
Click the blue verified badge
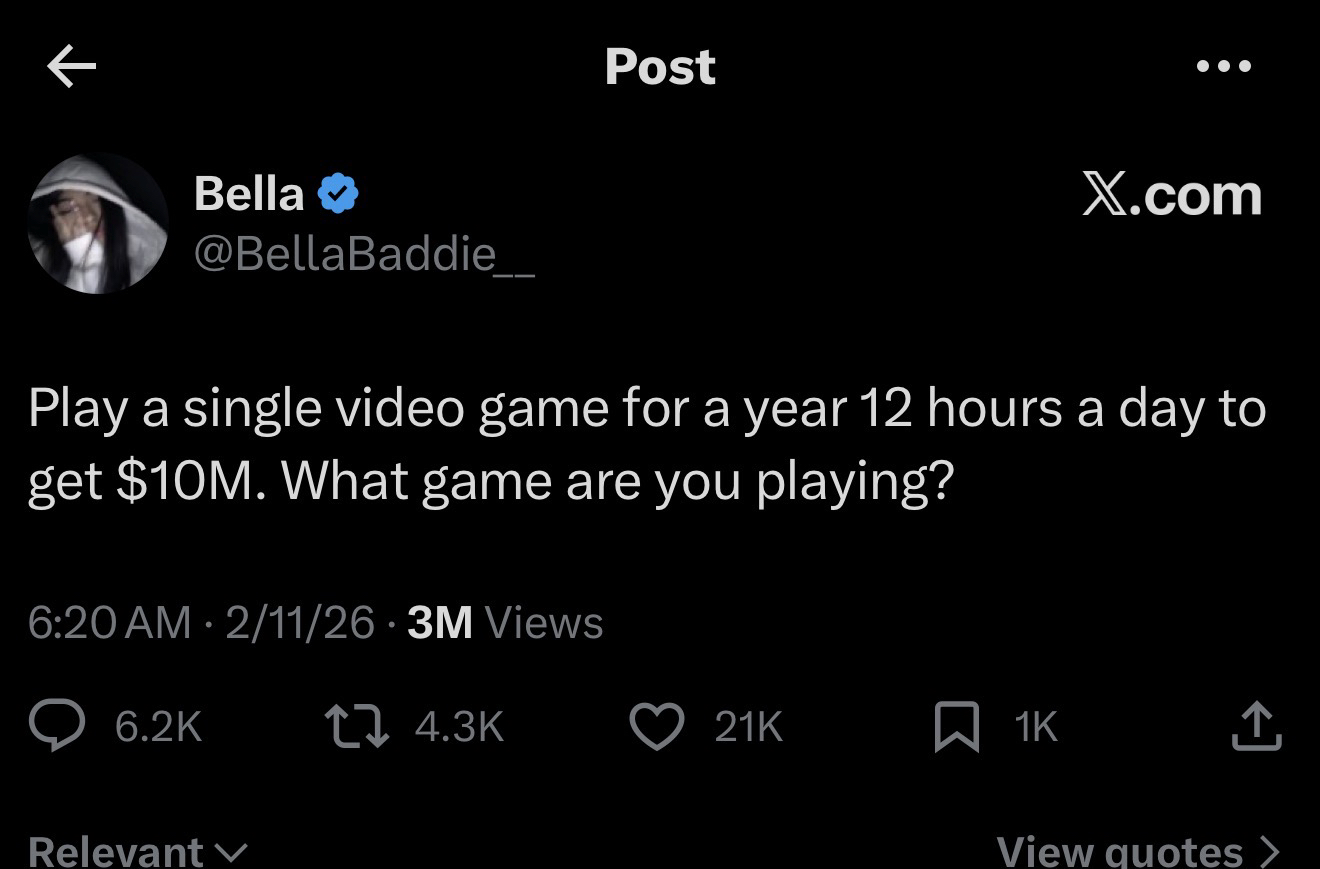coord(338,194)
